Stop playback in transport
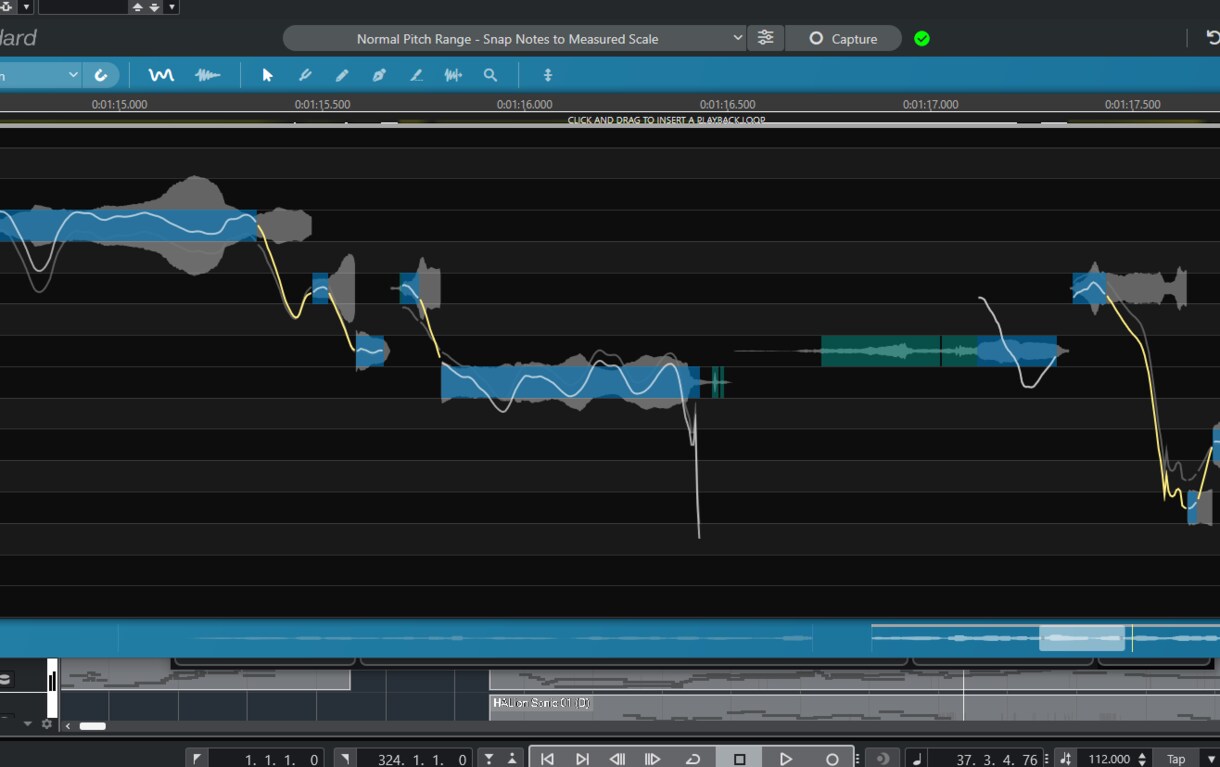 [740, 759]
